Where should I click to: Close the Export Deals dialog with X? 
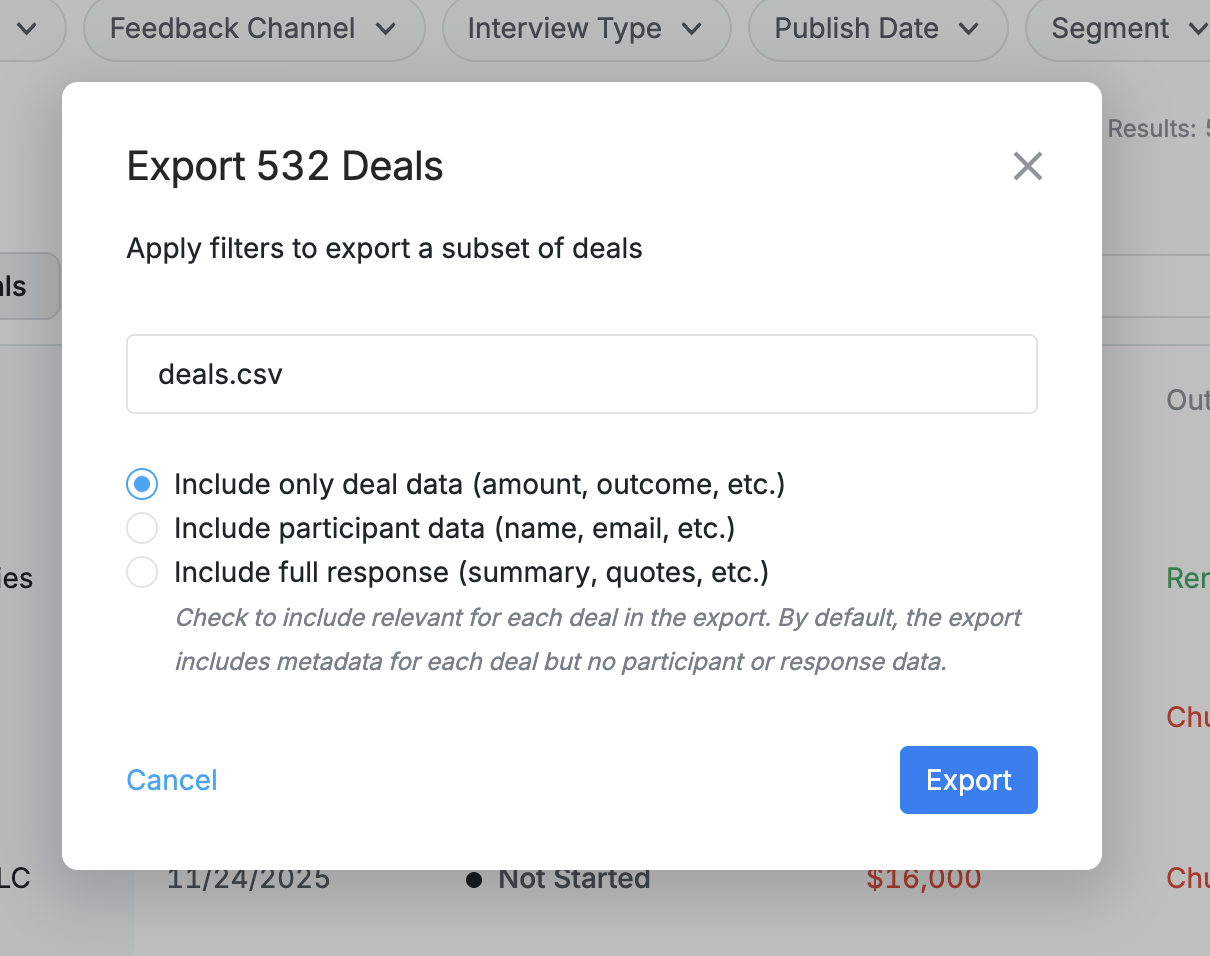click(x=1027, y=166)
